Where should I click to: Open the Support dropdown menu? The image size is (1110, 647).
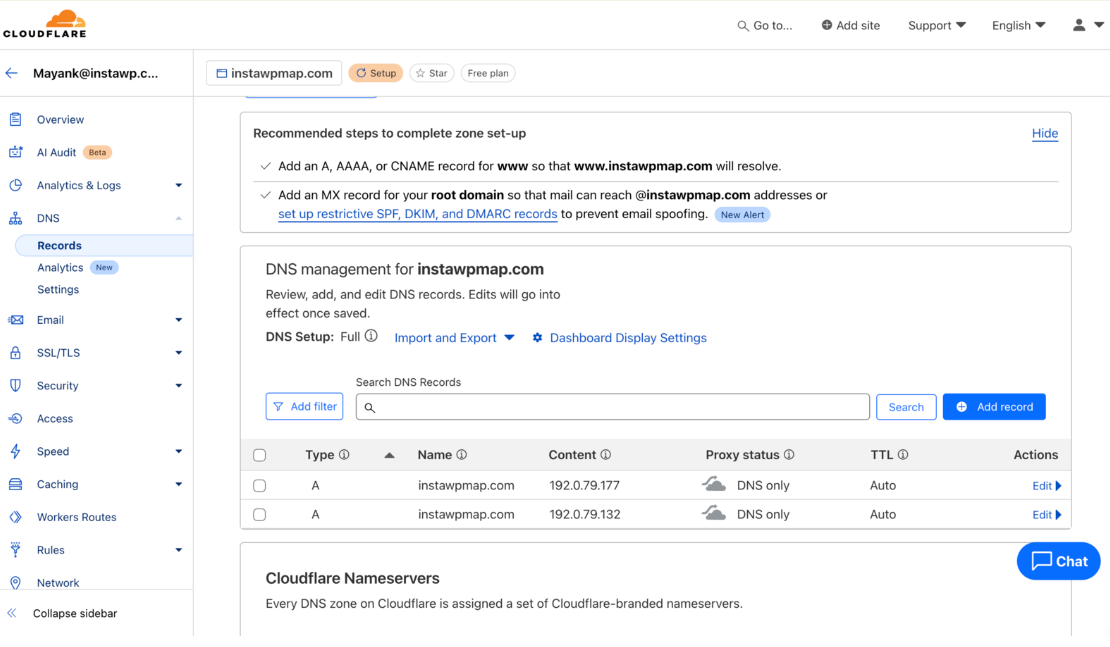point(937,25)
